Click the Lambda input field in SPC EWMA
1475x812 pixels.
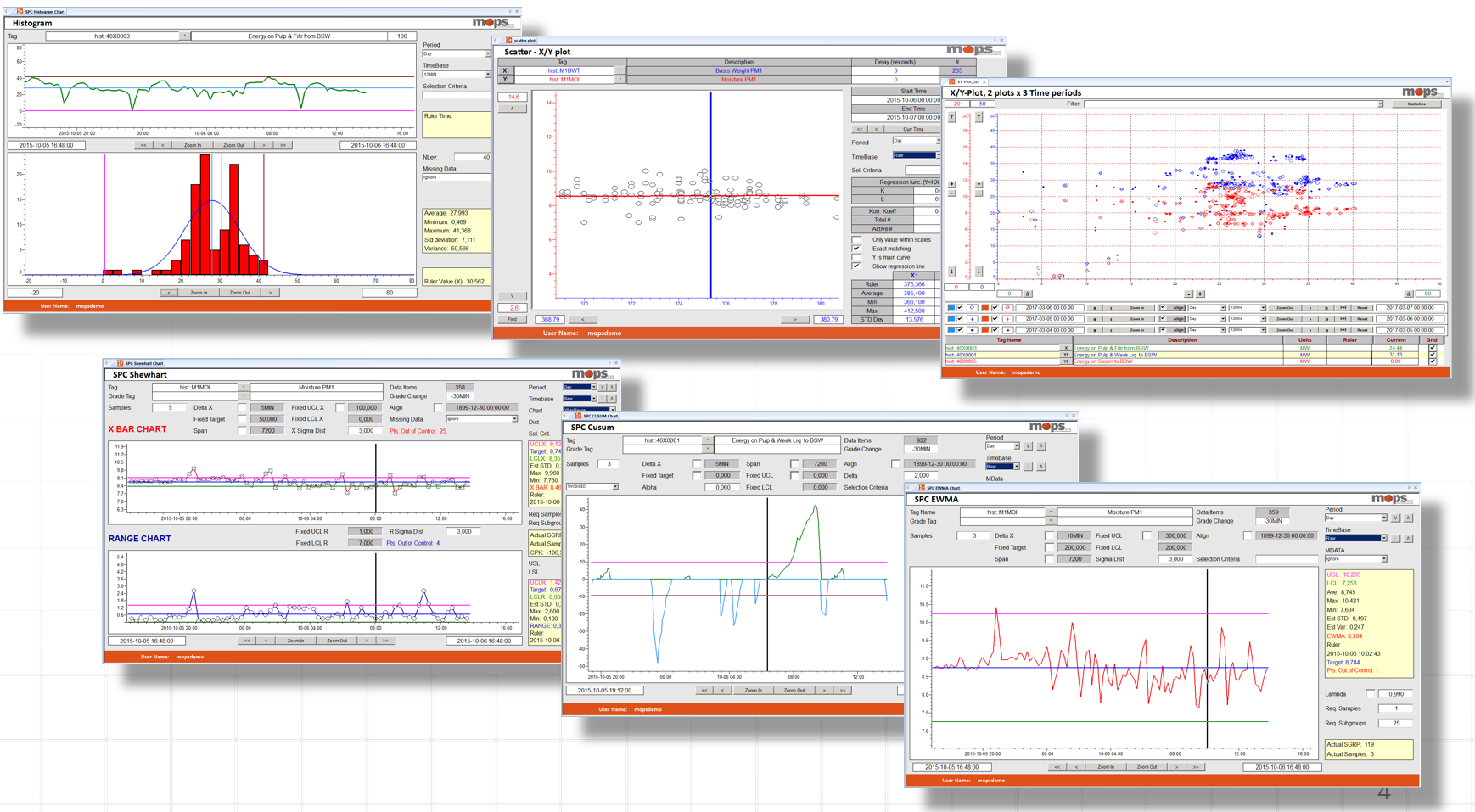1395,694
